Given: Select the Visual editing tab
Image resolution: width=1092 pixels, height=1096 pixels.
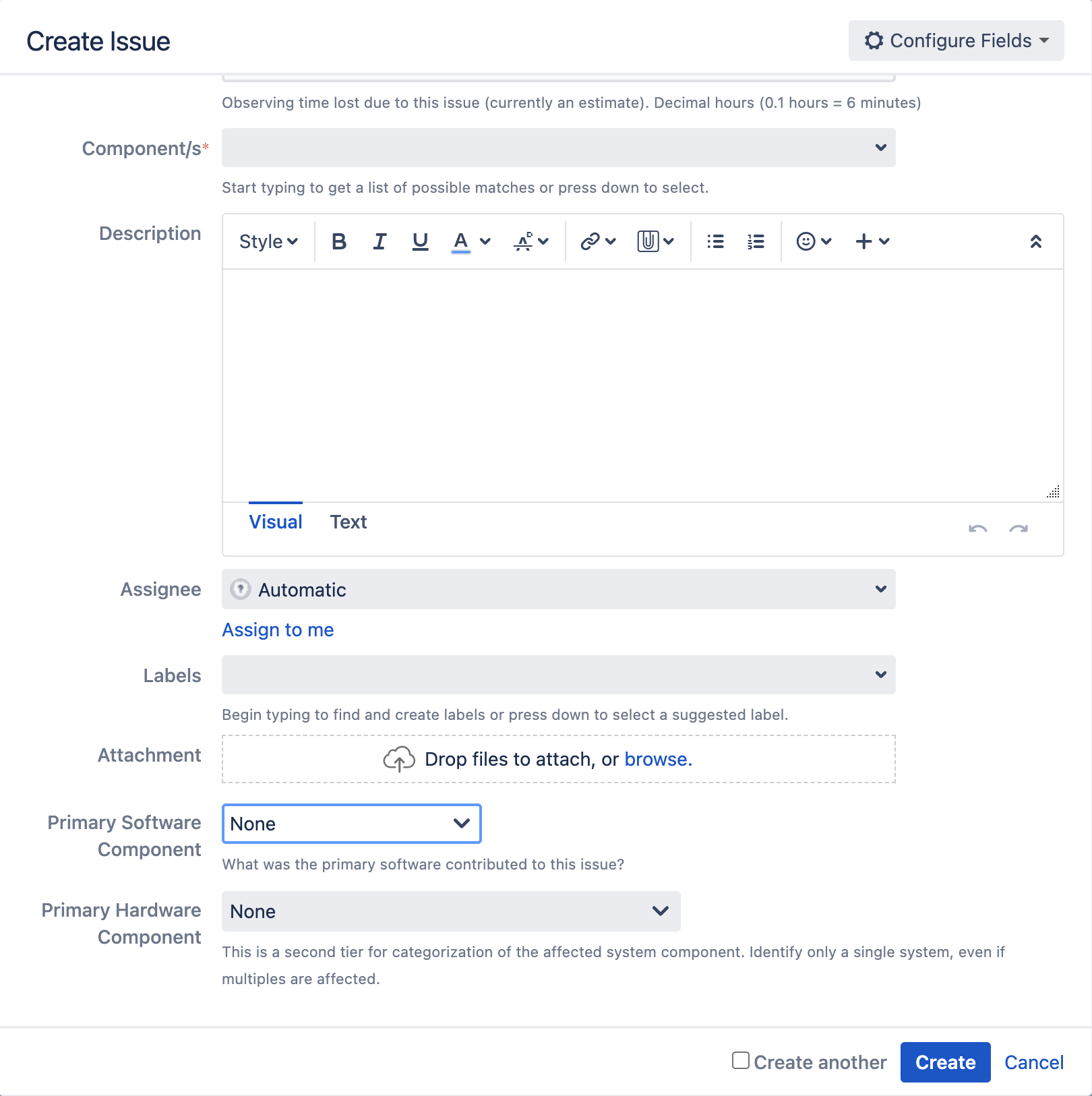Looking at the screenshot, I should (275, 522).
